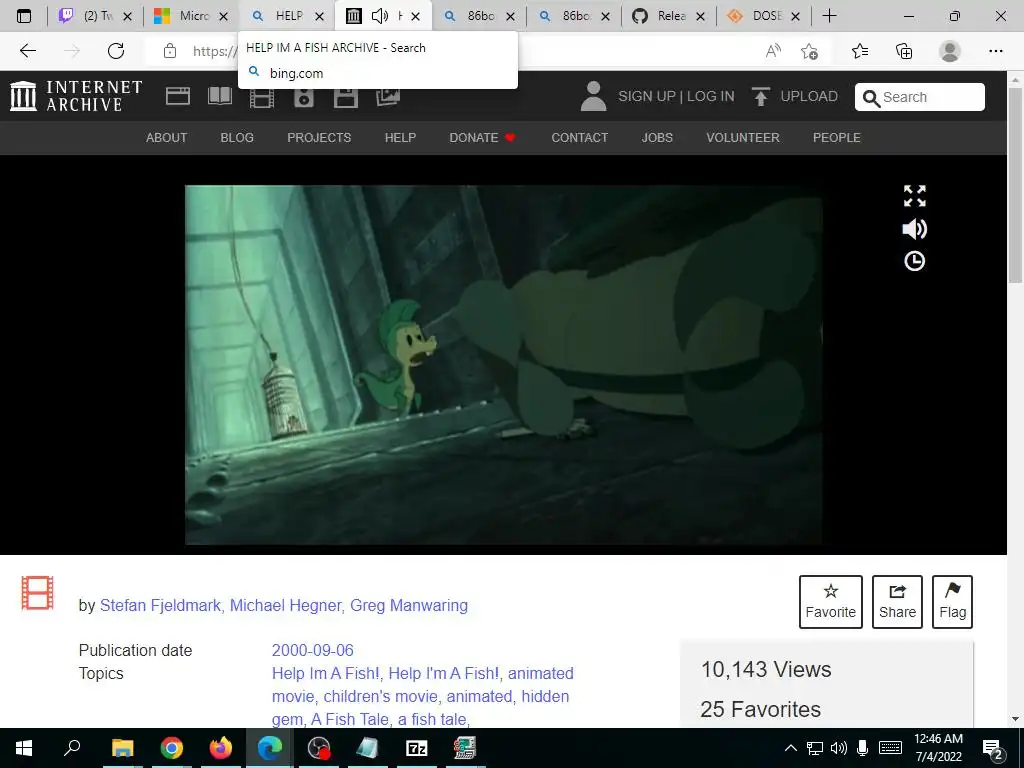Click the video frame to play or pause

pos(503,364)
